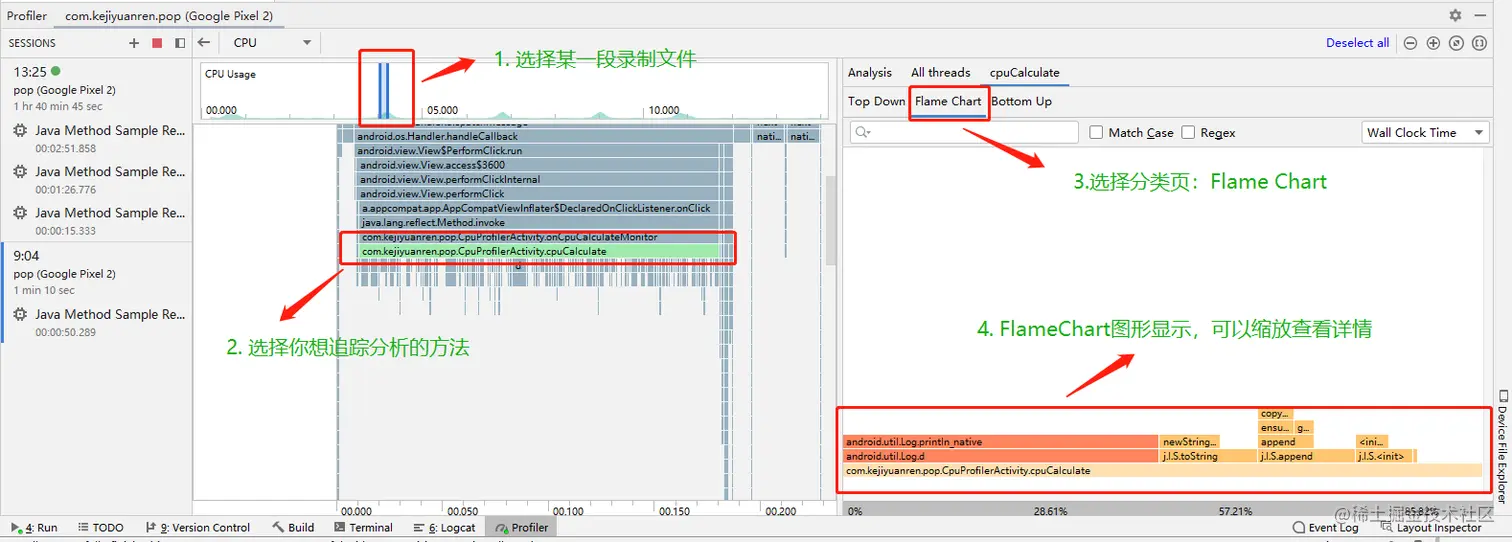Screen dimensions: 1512x542
Task: Click the search magnifier history icon
Action: (x=863, y=132)
